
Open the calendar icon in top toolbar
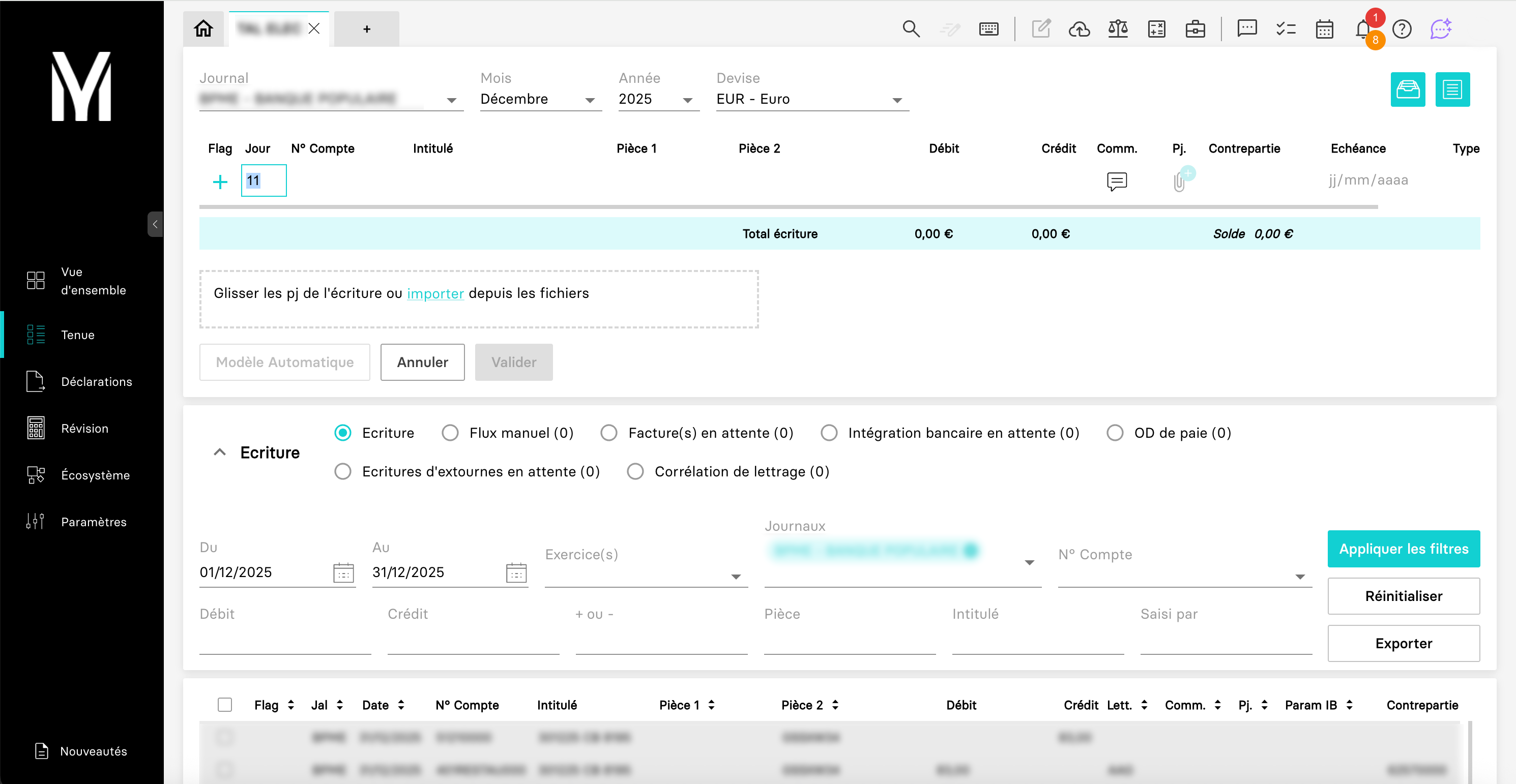click(x=1324, y=29)
